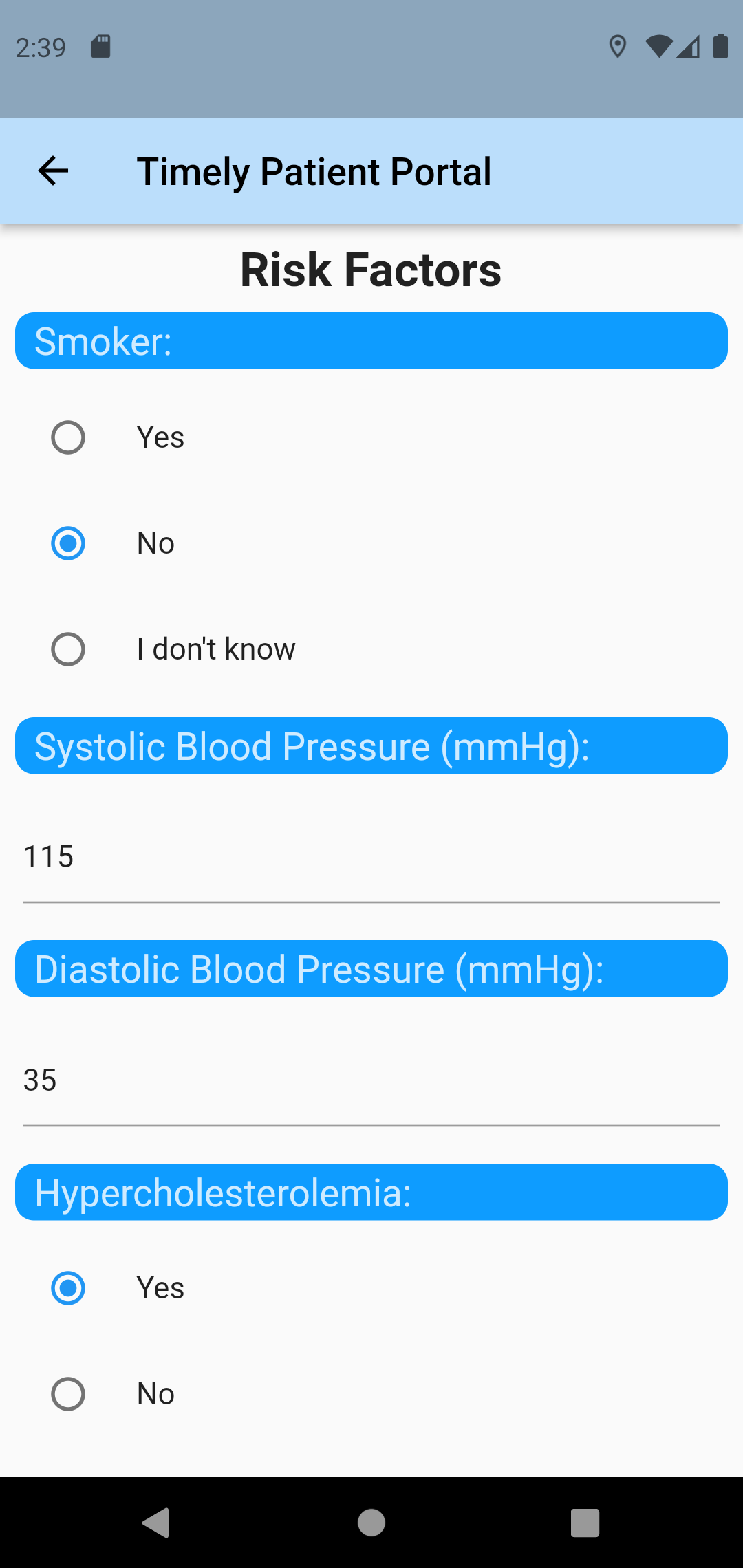
Task: Tap the Timely Patient Portal title
Action: [x=314, y=171]
